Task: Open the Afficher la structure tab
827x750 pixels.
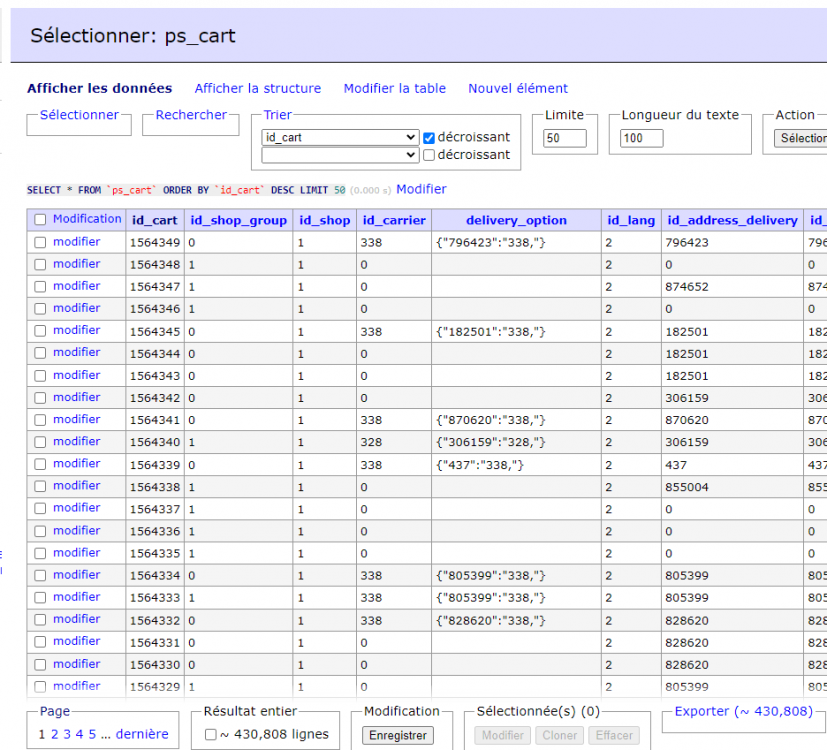Action: (x=257, y=88)
